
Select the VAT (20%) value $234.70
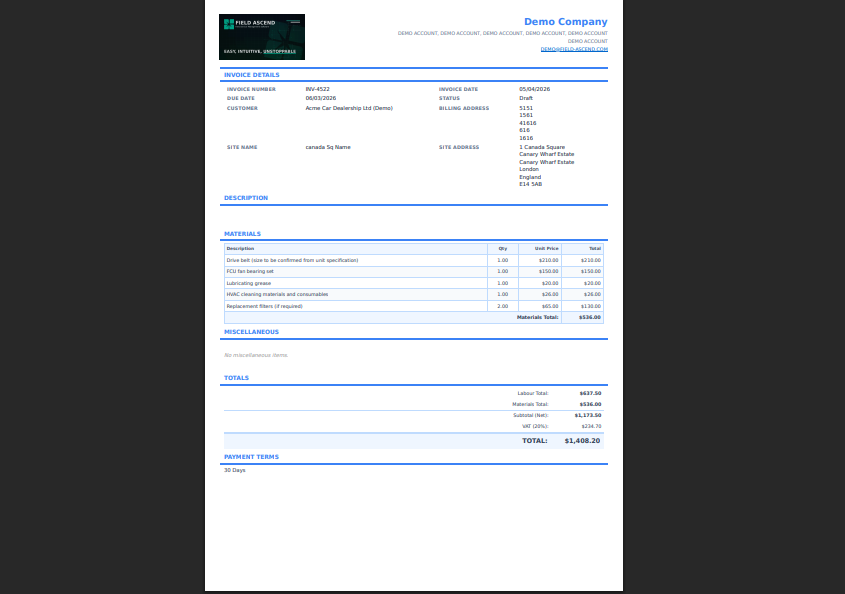pos(592,426)
